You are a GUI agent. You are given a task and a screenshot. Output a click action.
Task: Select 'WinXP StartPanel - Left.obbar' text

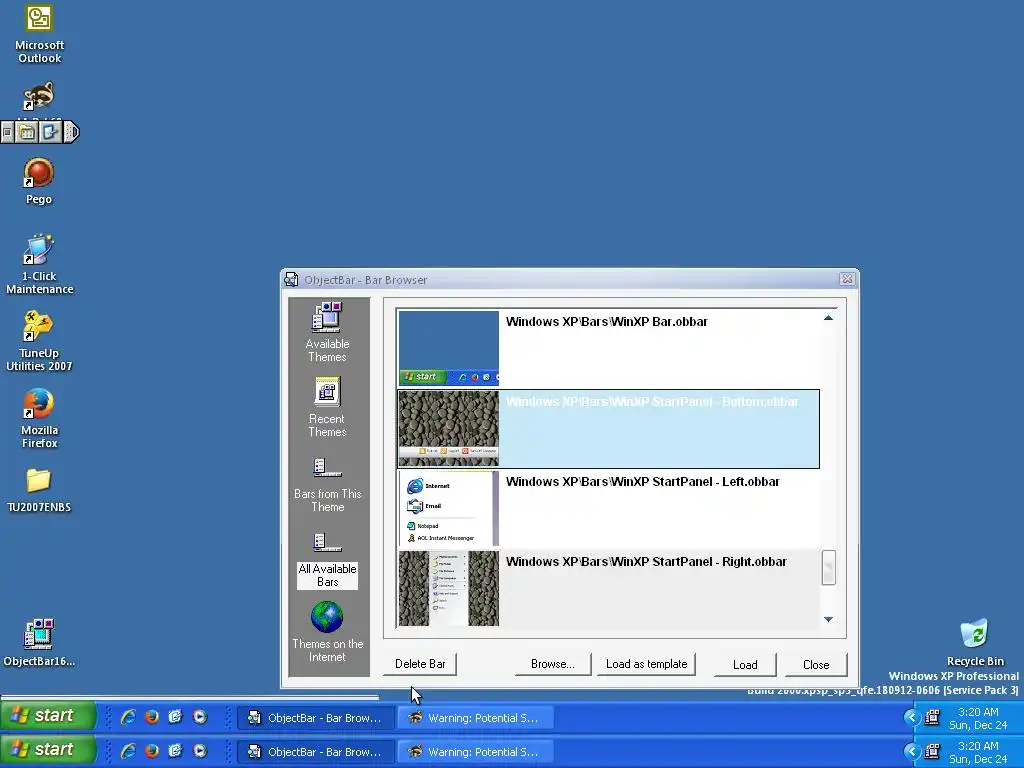[694, 482]
